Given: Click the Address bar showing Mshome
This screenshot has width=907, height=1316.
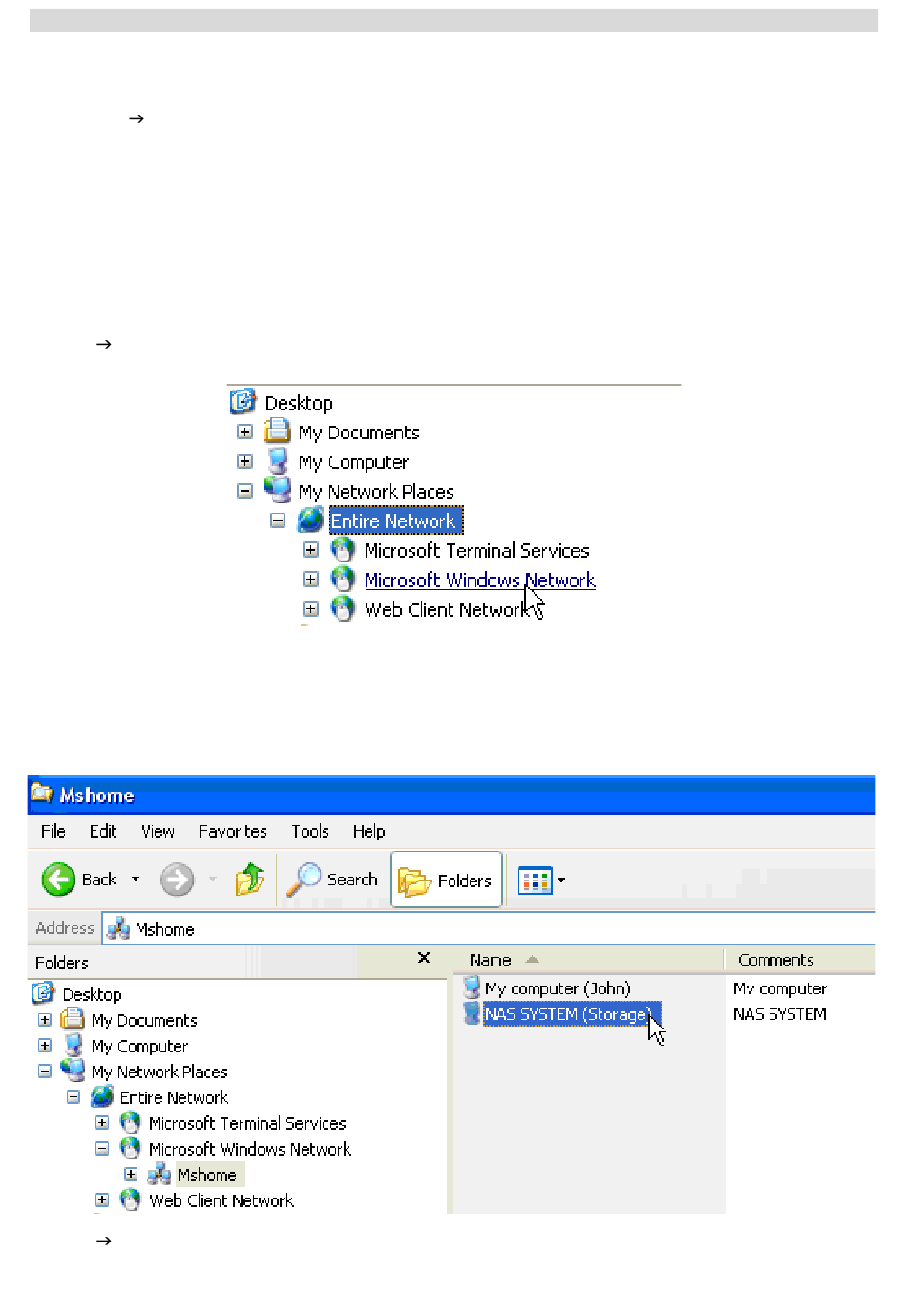Looking at the screenshot, I should [489, 929].
